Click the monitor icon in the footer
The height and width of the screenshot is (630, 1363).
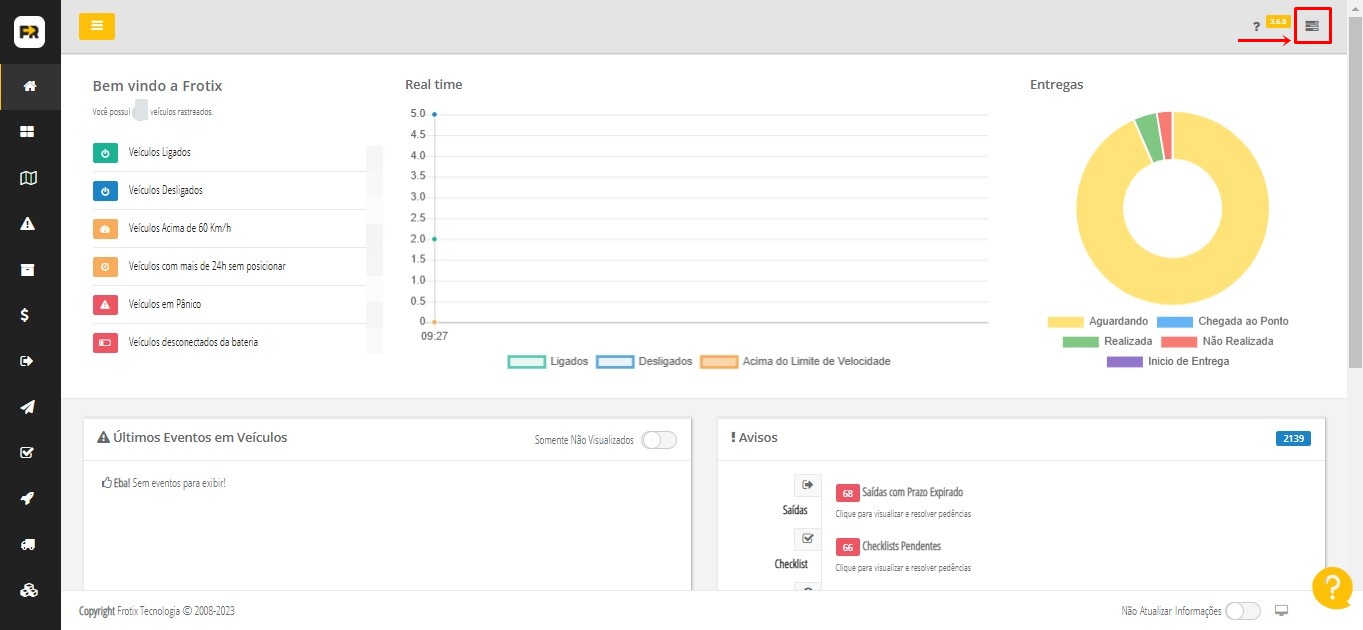(x=1281, y=611)
